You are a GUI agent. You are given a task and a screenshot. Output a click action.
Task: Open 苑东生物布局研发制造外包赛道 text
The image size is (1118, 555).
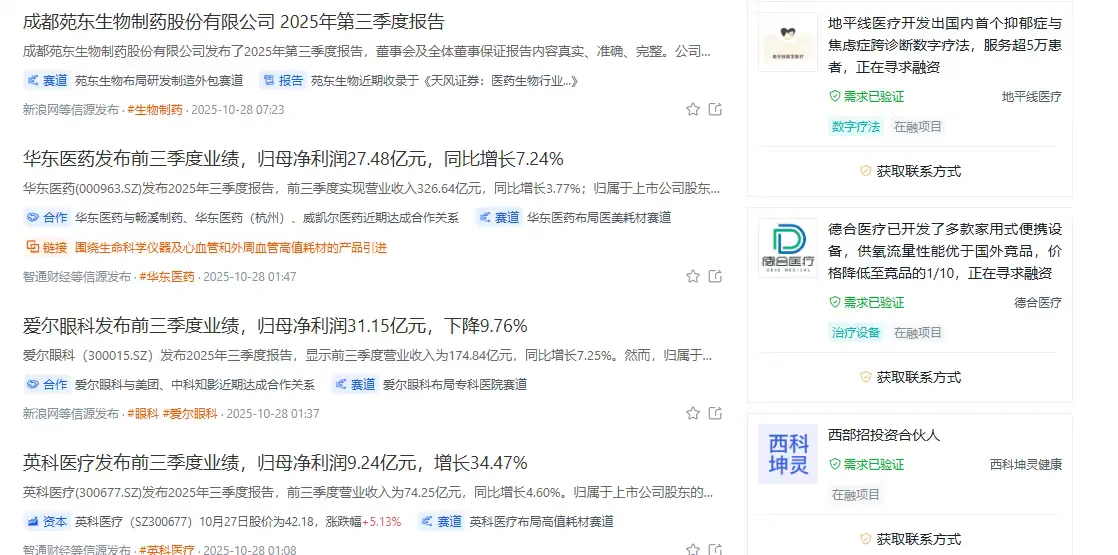(159, 81)
